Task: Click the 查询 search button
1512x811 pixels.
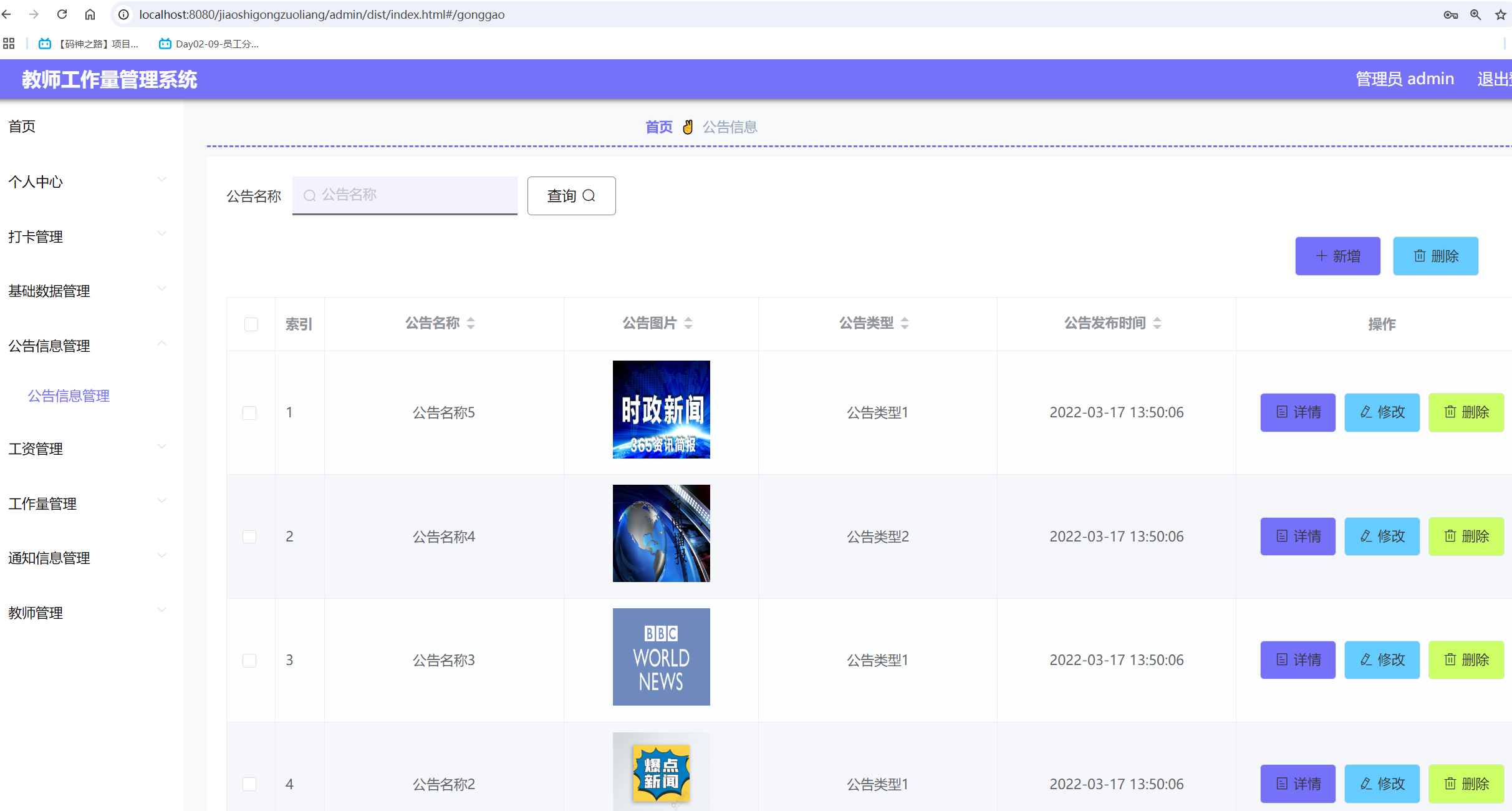Action: [x=571, y=195]
